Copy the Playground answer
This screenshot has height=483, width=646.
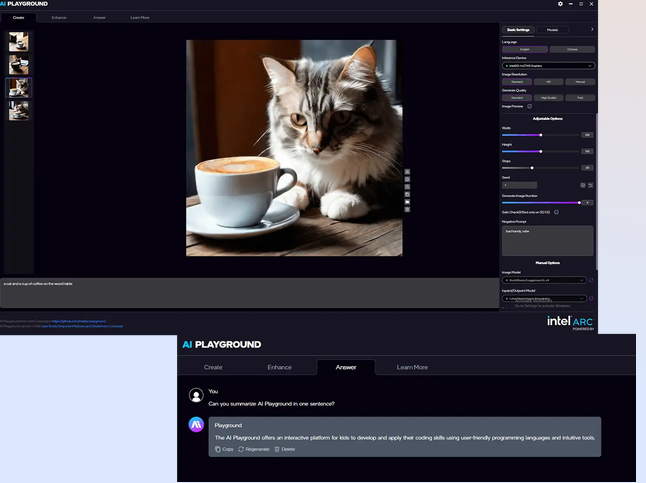(224, 449)
